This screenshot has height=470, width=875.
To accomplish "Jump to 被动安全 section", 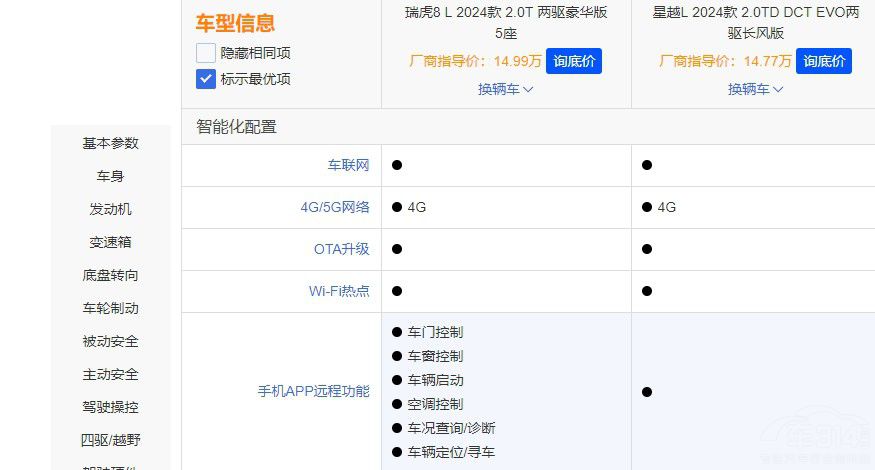I will pos(110,341).
